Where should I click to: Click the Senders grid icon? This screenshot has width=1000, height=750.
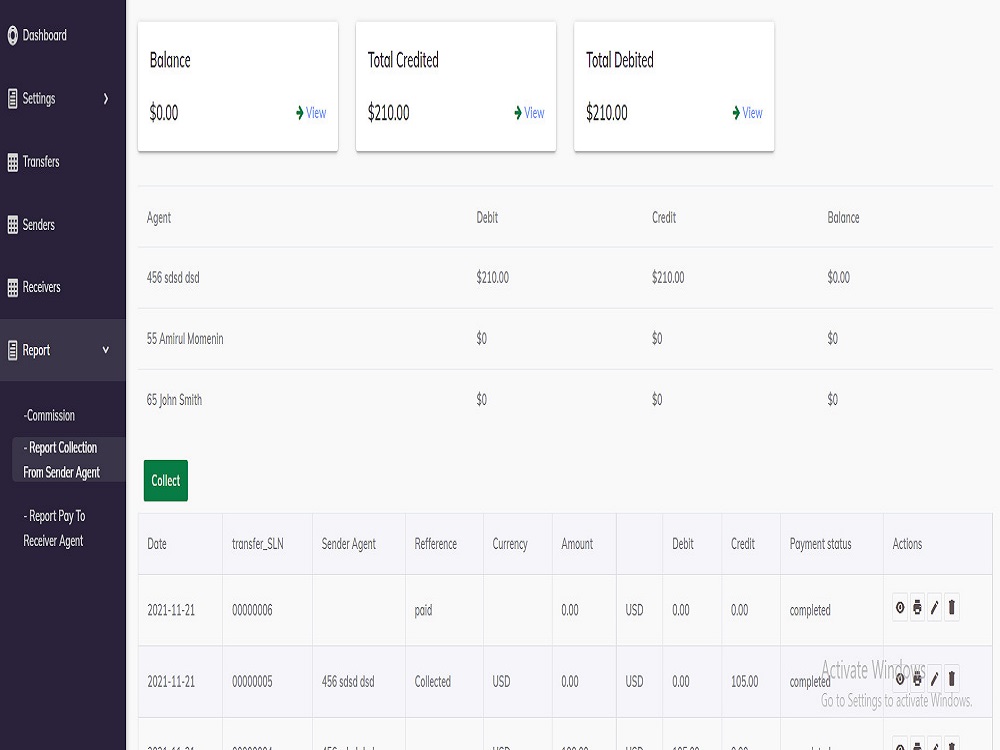tap(13, 225)
